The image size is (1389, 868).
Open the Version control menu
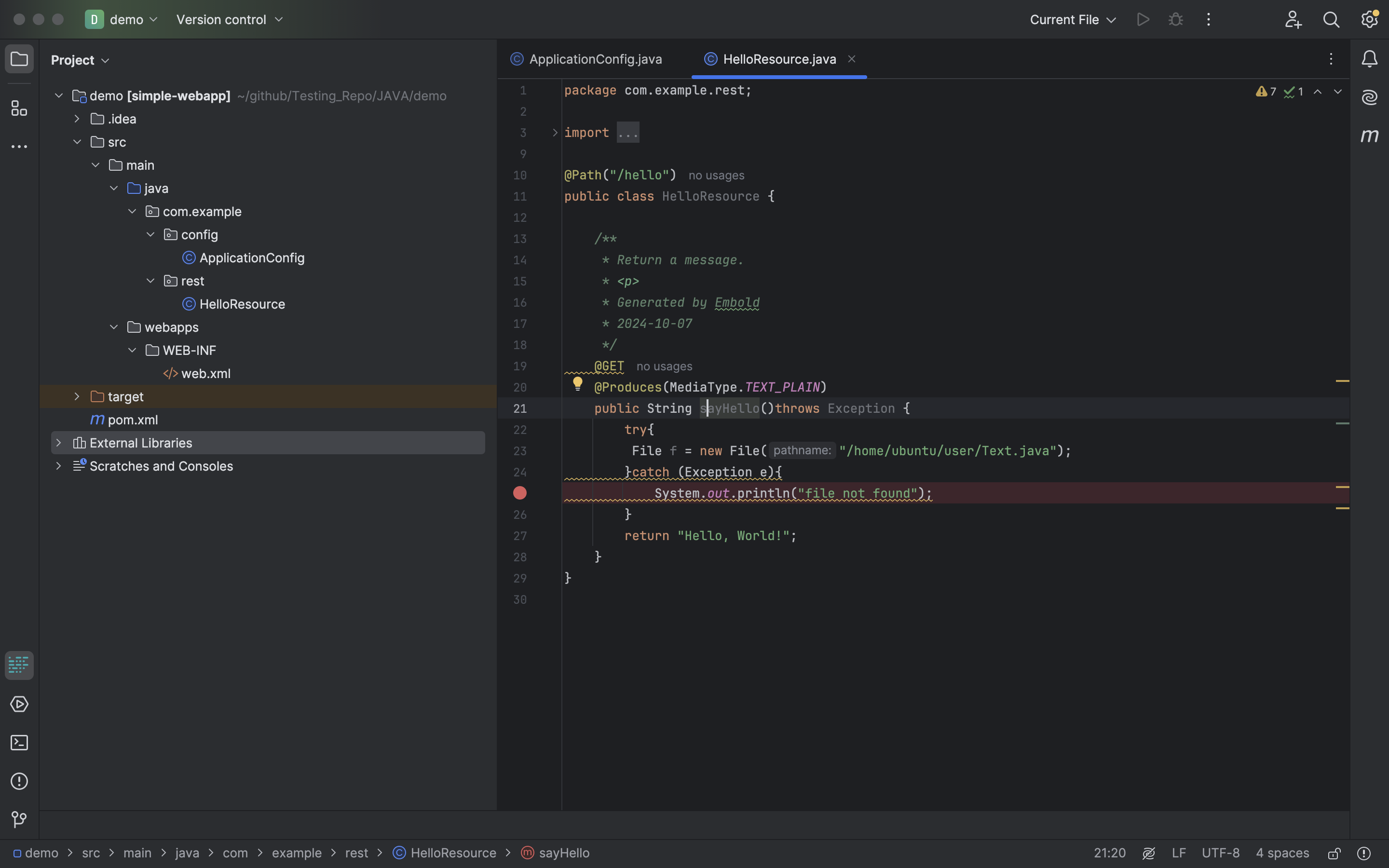coord(229,19)
